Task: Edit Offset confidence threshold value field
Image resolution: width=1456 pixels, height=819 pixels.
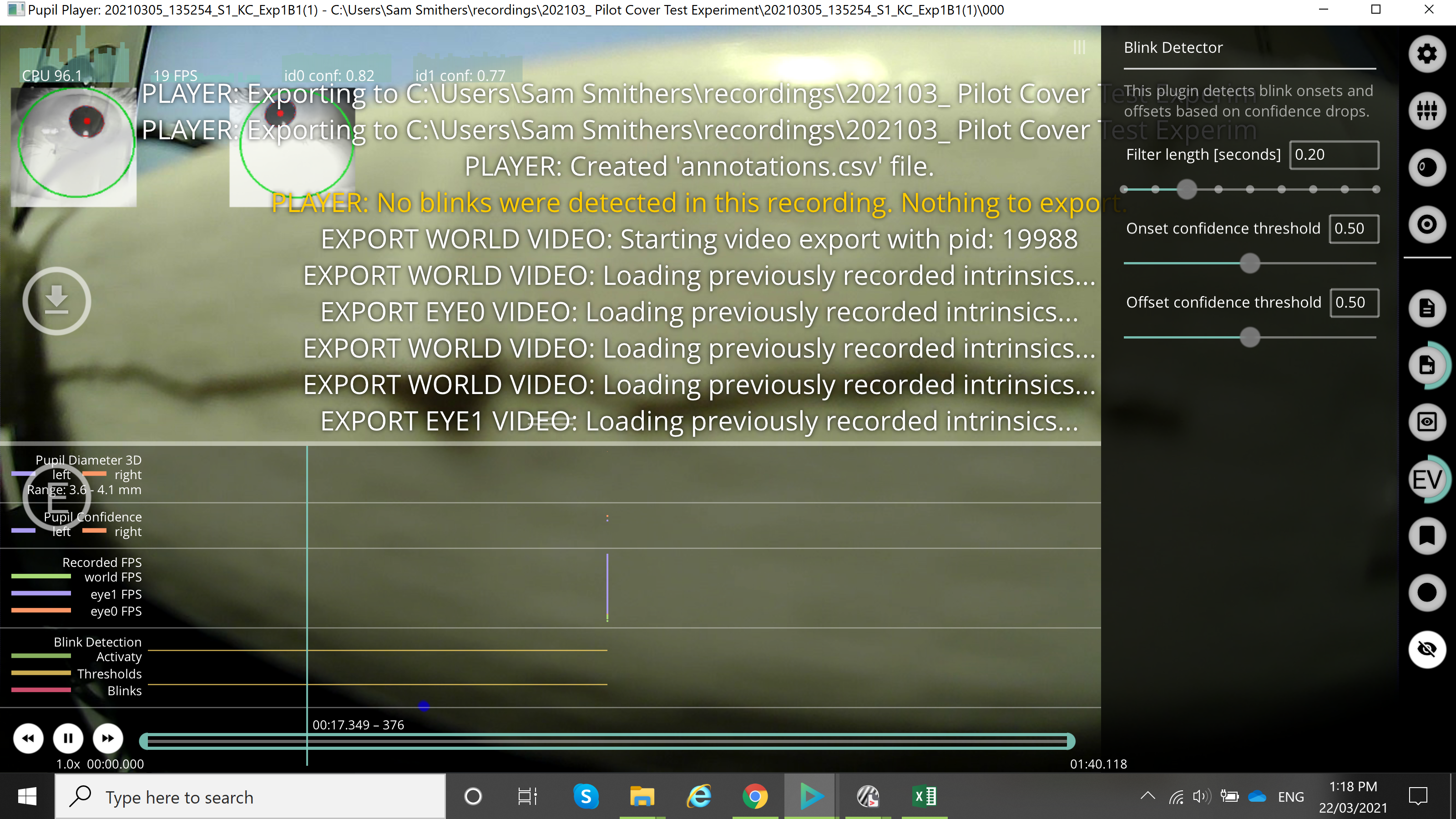Action: (1354, 303)
